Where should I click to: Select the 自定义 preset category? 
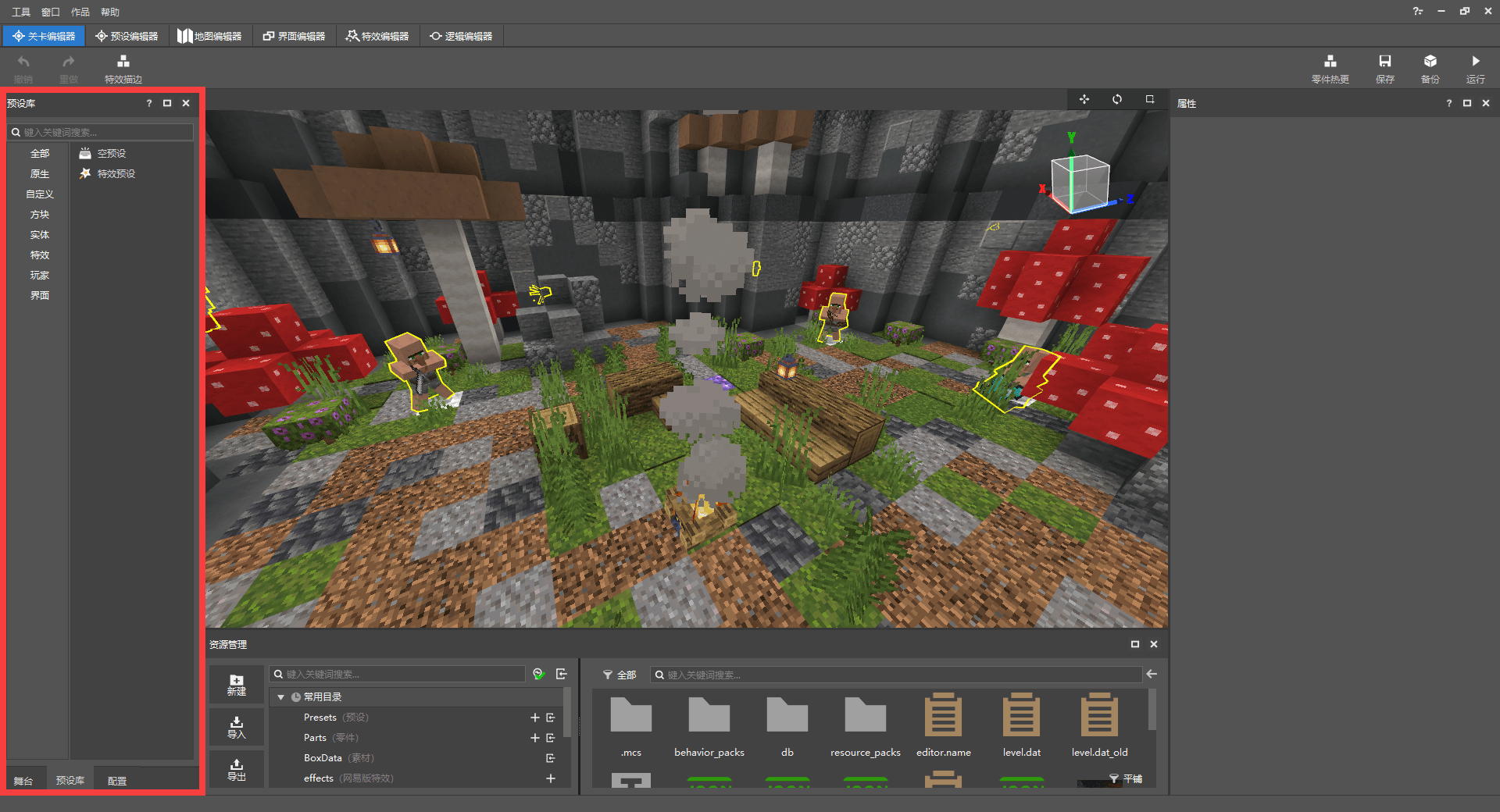tap(40, 194)
